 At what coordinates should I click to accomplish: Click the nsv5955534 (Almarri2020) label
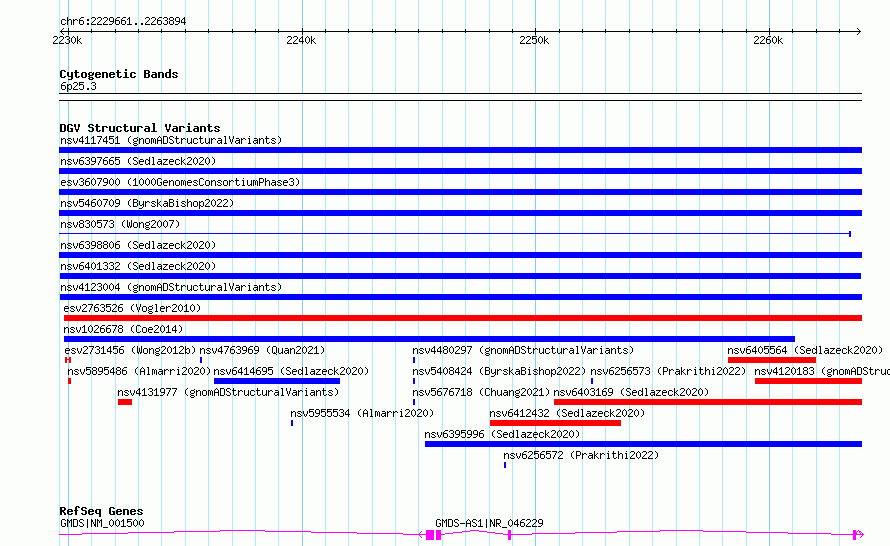(362, 413)
